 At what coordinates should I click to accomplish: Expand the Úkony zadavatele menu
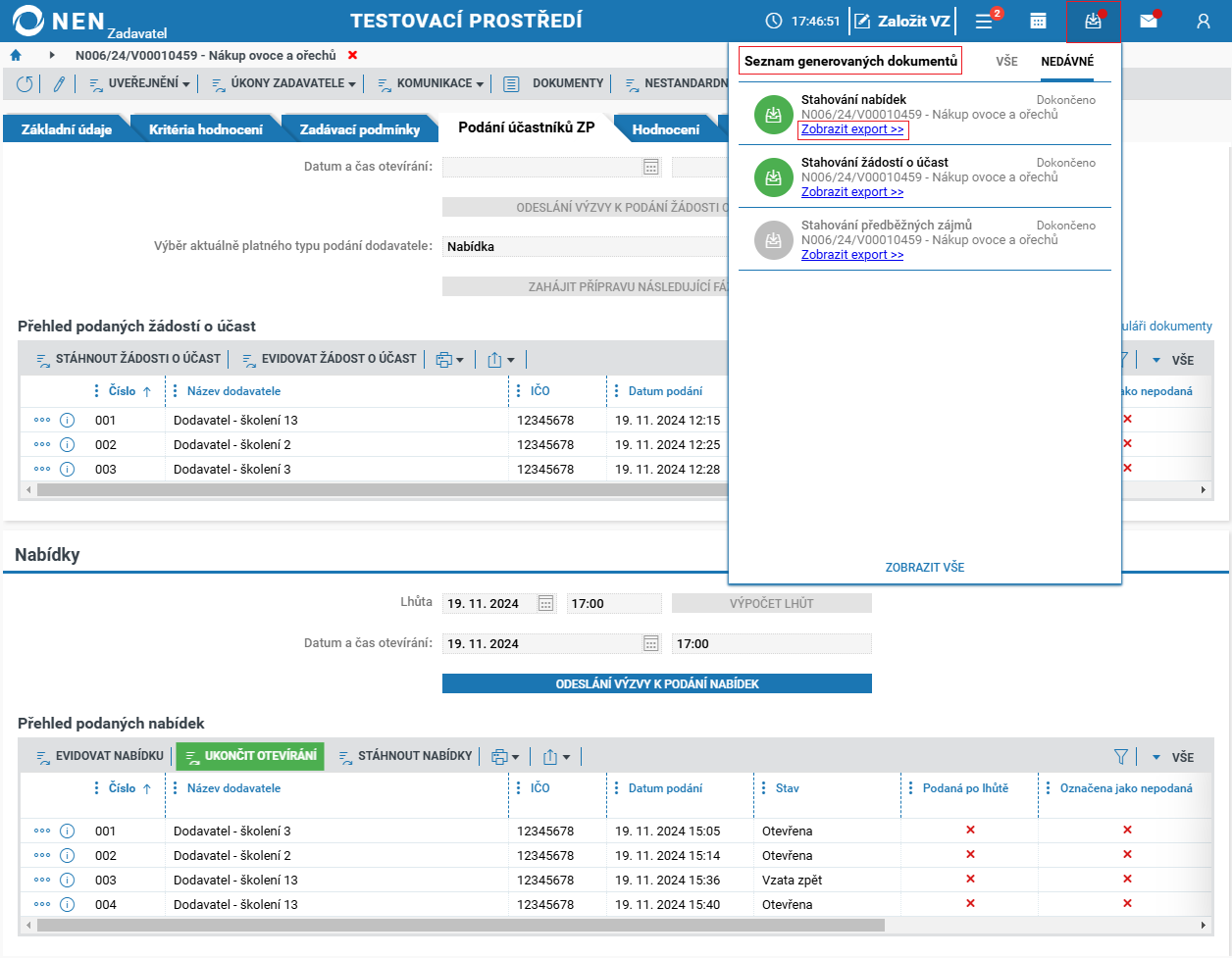tap(284, 84)
